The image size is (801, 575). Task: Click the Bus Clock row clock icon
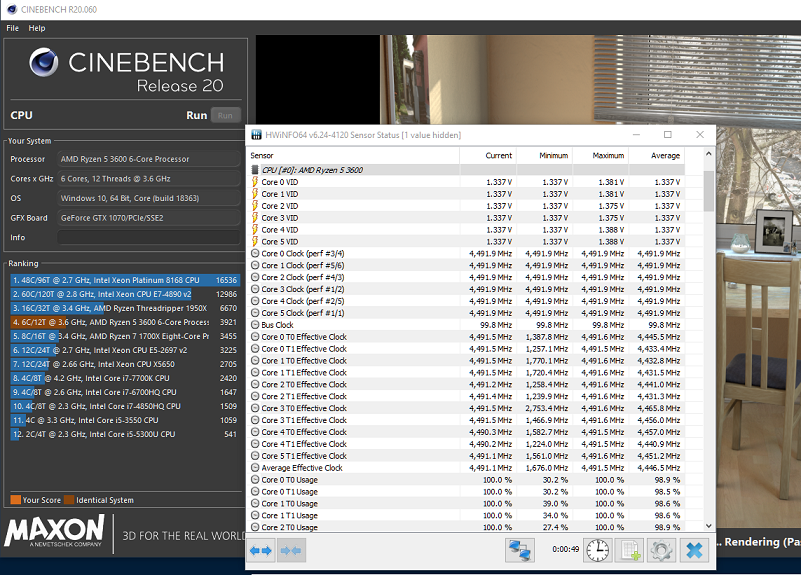click(255, 325)
